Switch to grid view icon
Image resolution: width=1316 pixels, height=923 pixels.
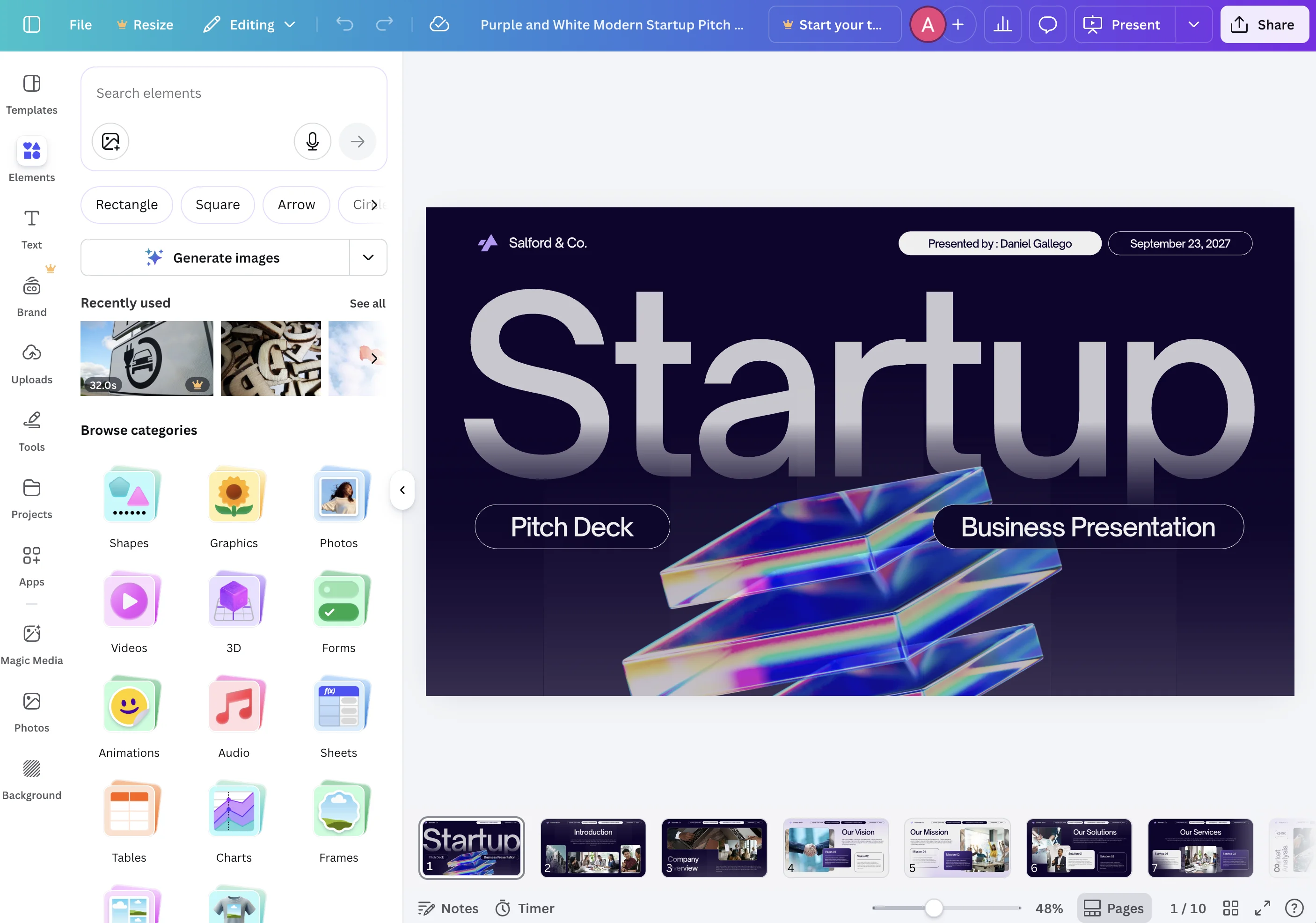[1231, 908]
